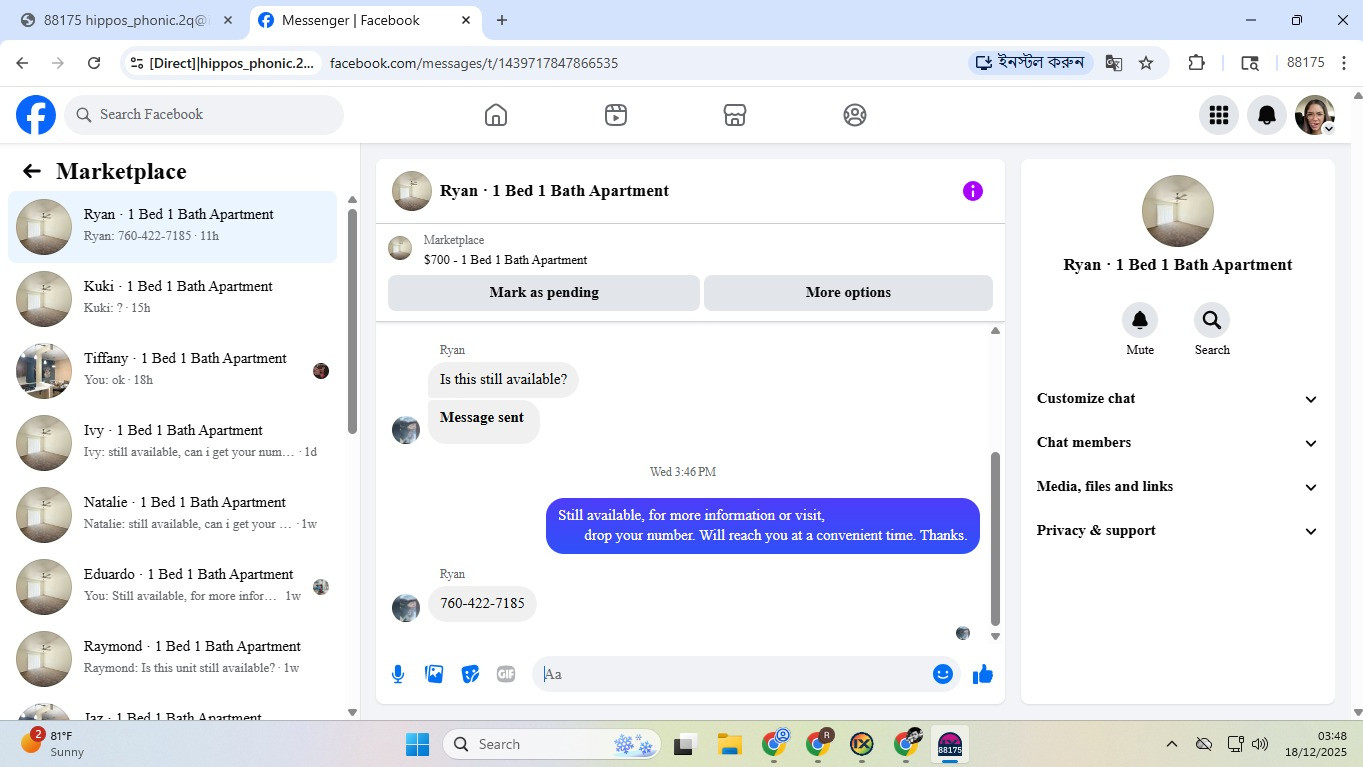
Task: Attach a photo or file to the message
Action: pyautogui.click(x=434, y=674)
